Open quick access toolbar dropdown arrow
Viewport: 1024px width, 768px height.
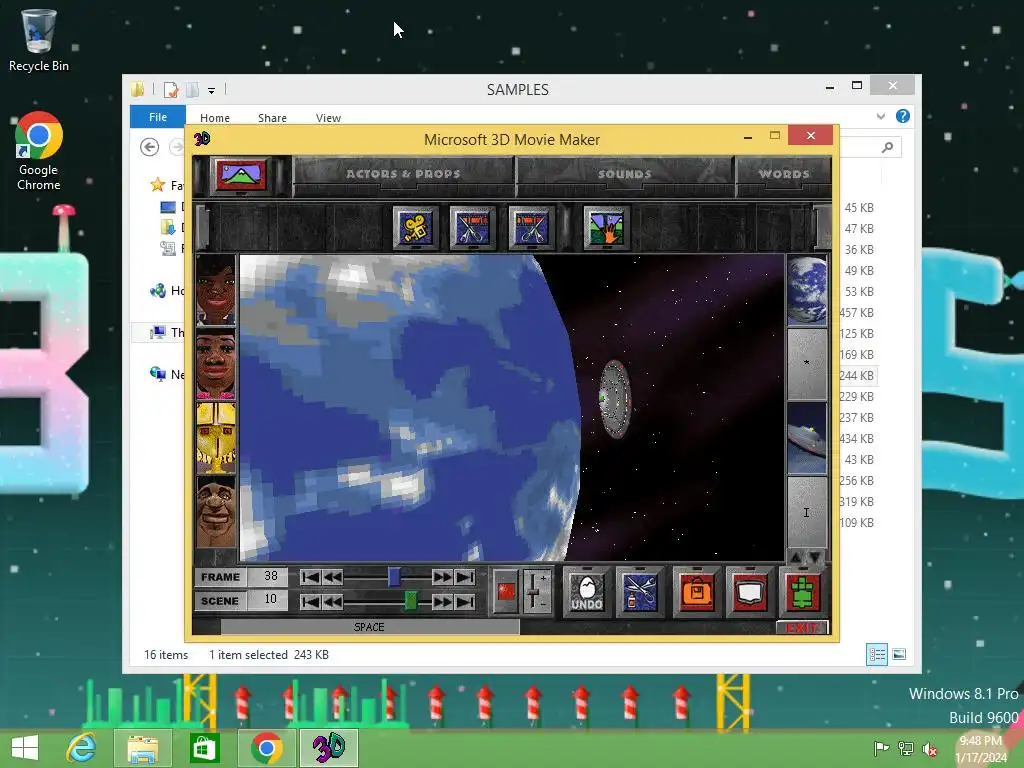[212, 91]
